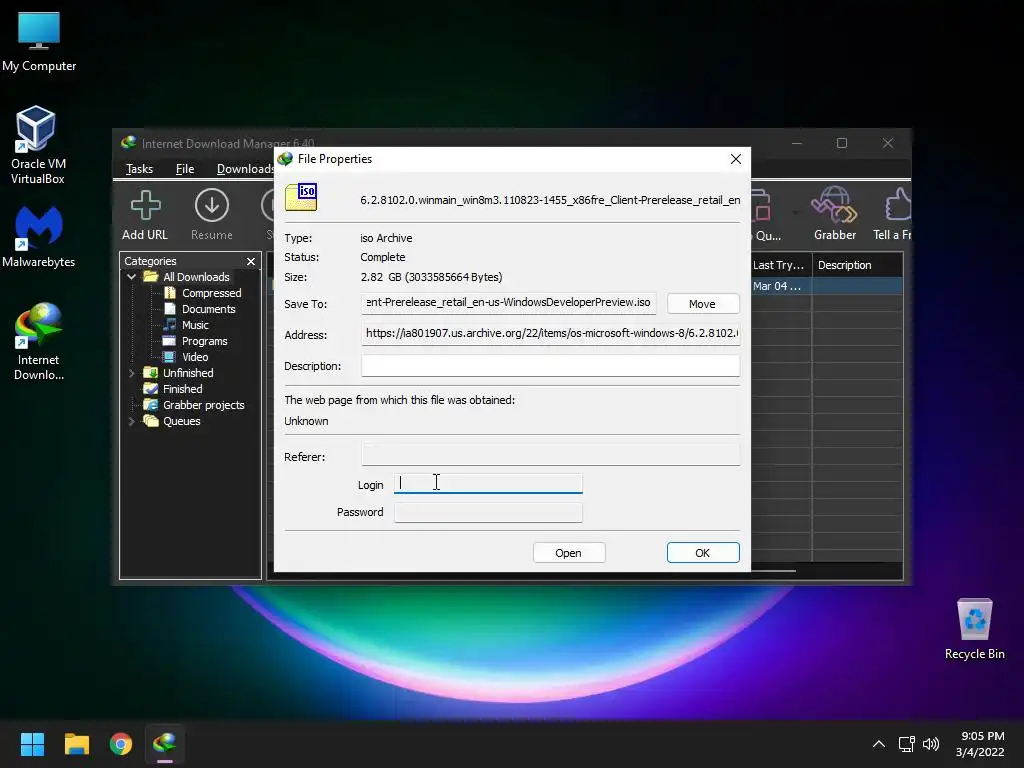
Task: Select Malwarebytes desktop icon
Action: [39, 236]
